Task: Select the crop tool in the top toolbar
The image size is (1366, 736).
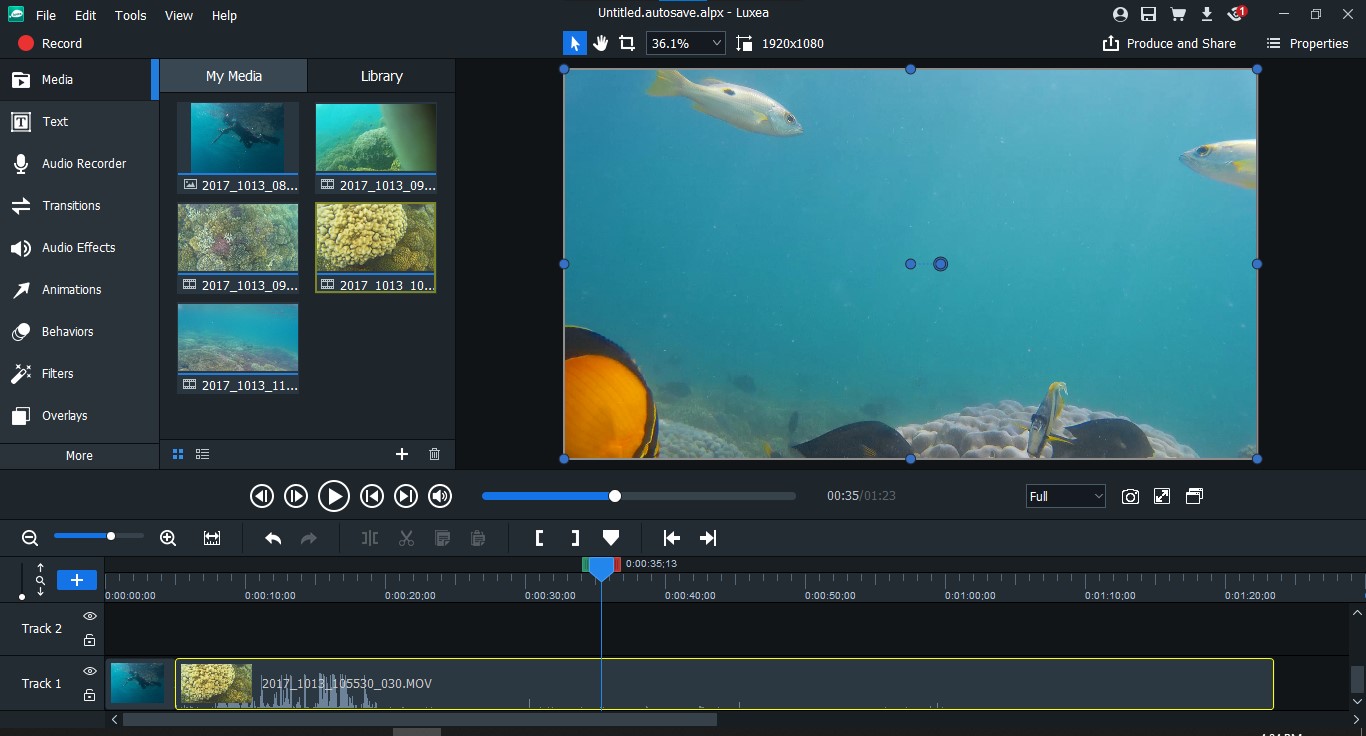Action: point(627,43)
